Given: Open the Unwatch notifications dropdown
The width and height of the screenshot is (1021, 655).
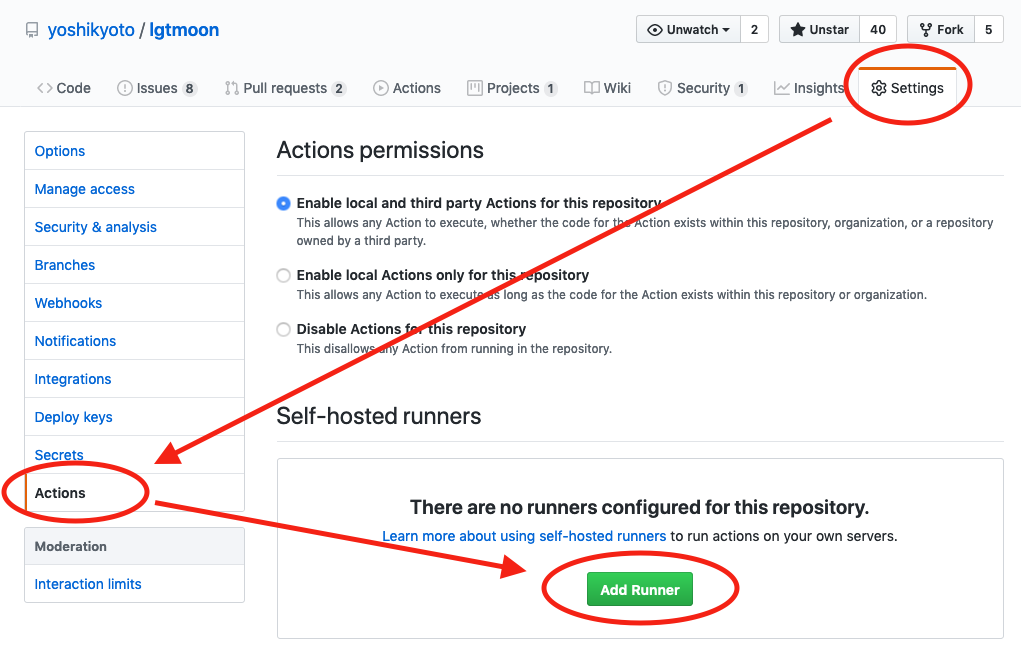Looking at the screenshot, I should (688, 29).
